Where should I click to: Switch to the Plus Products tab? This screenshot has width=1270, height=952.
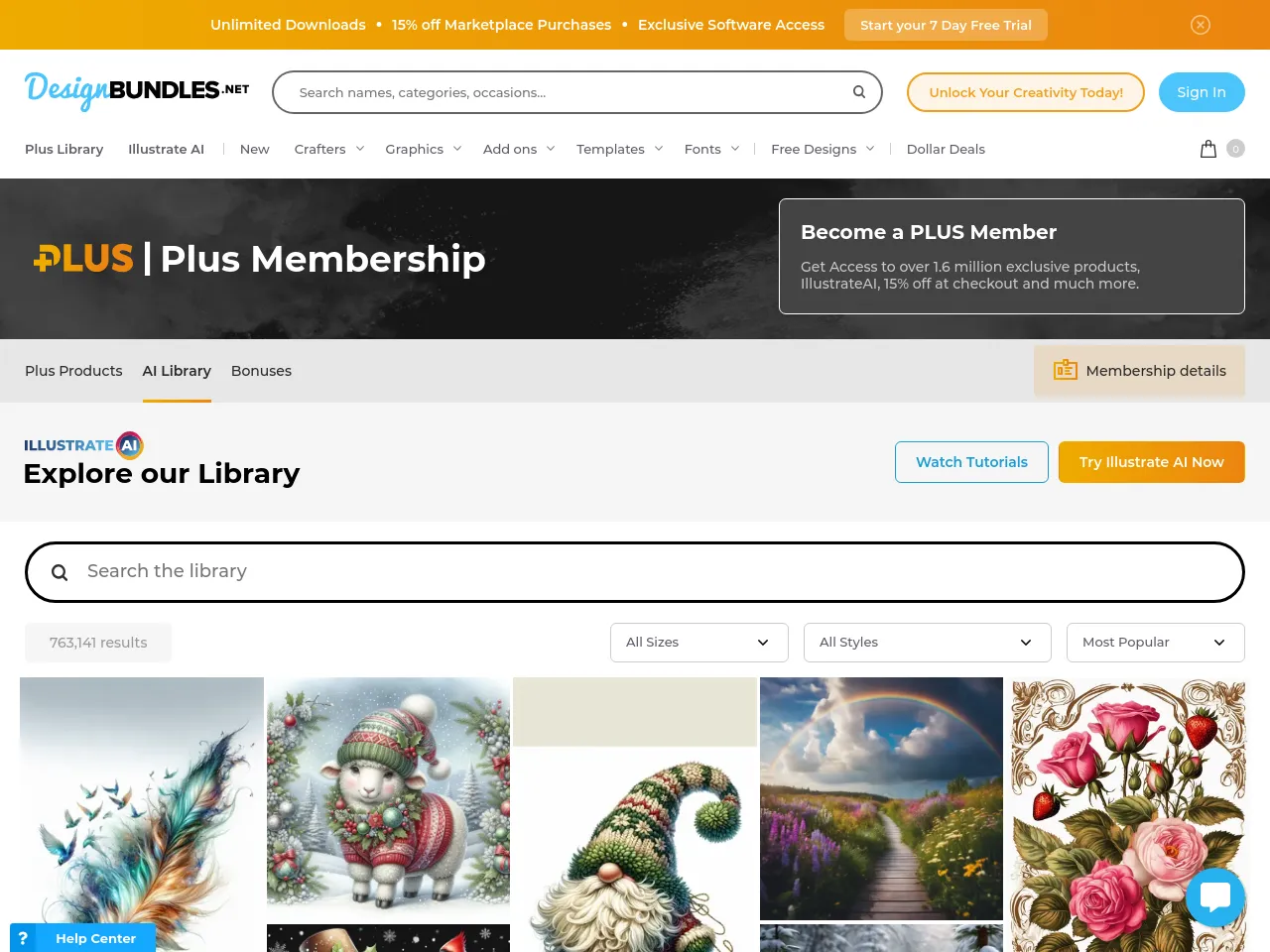click(x=73, y=371)
